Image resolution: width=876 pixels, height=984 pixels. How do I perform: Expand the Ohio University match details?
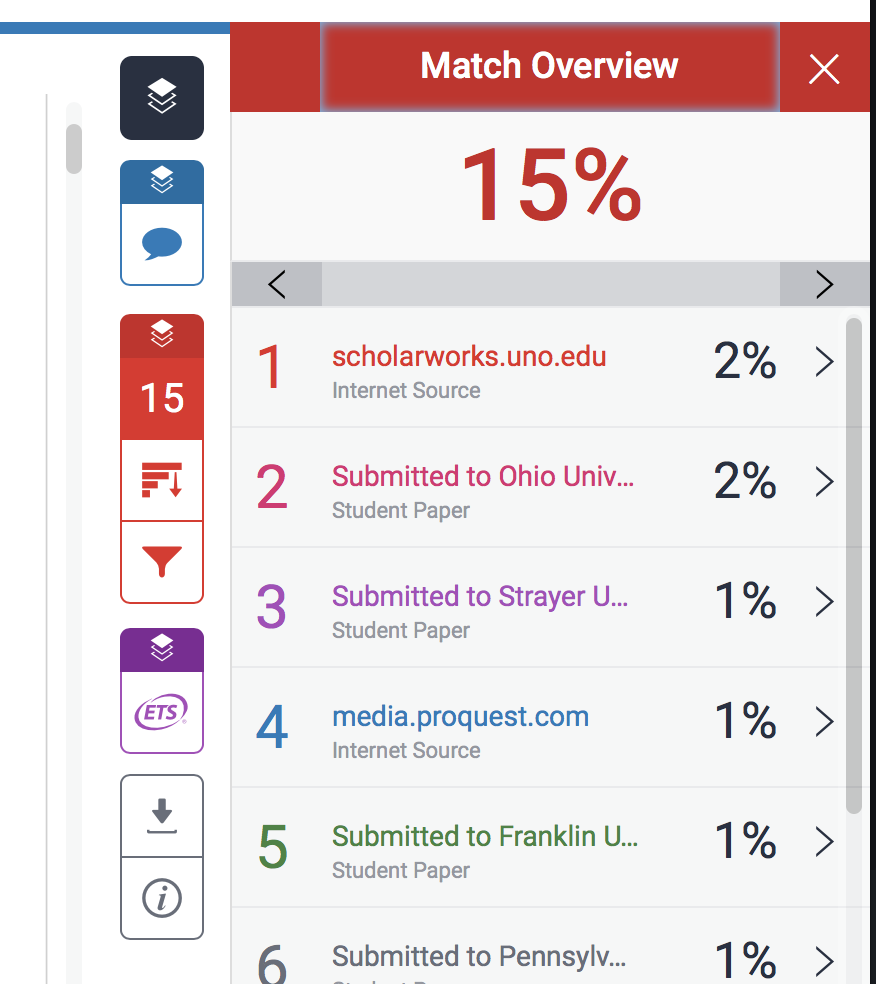point(824,483)
